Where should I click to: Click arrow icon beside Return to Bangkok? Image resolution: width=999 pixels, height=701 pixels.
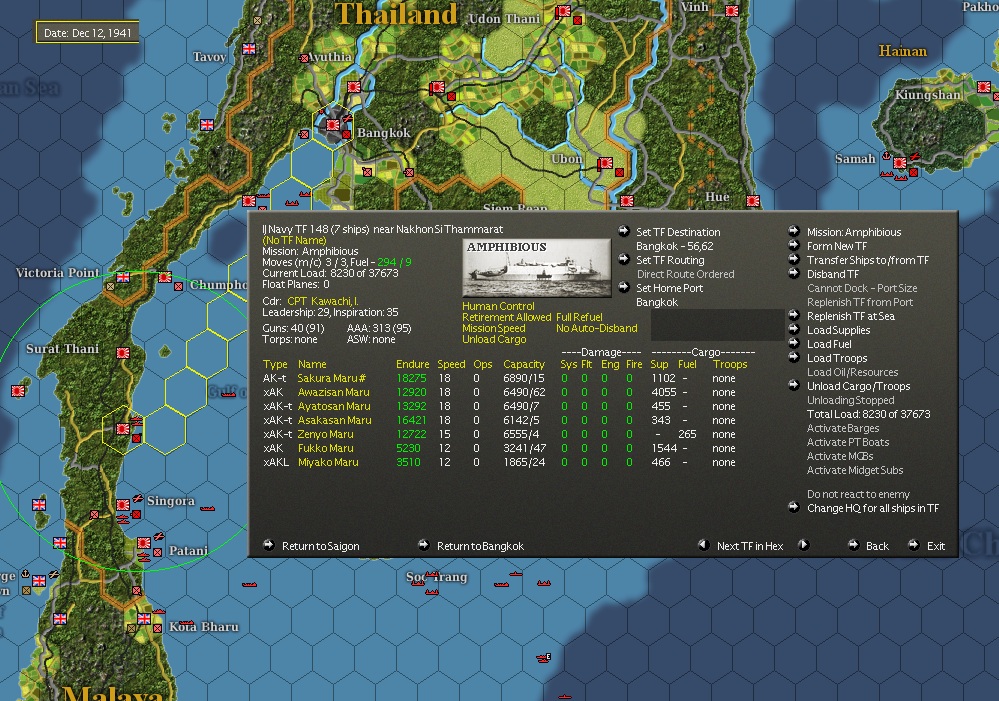[424, 546]
